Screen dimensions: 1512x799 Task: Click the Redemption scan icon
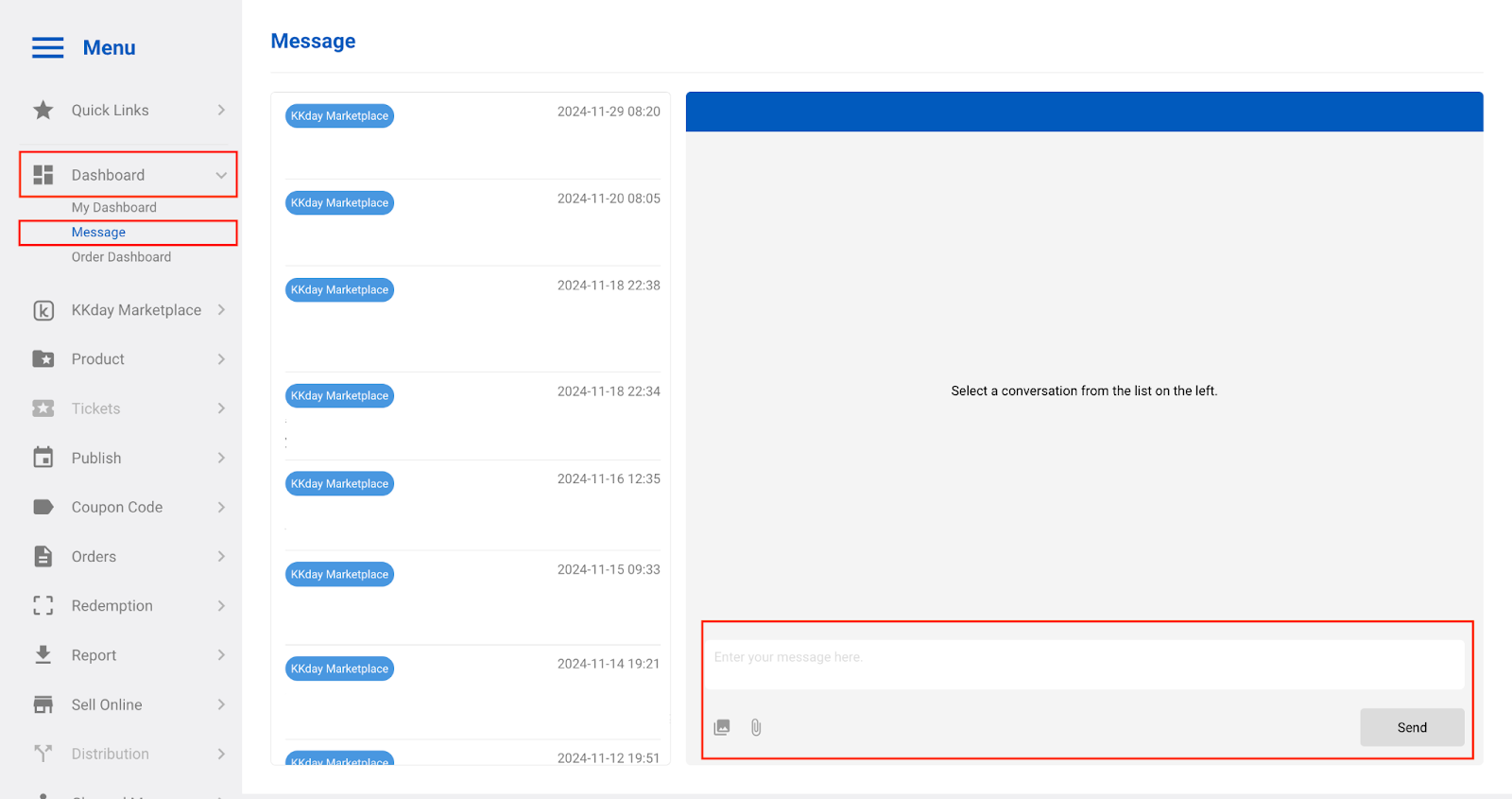pyautogui.click(x=43, y=605)
